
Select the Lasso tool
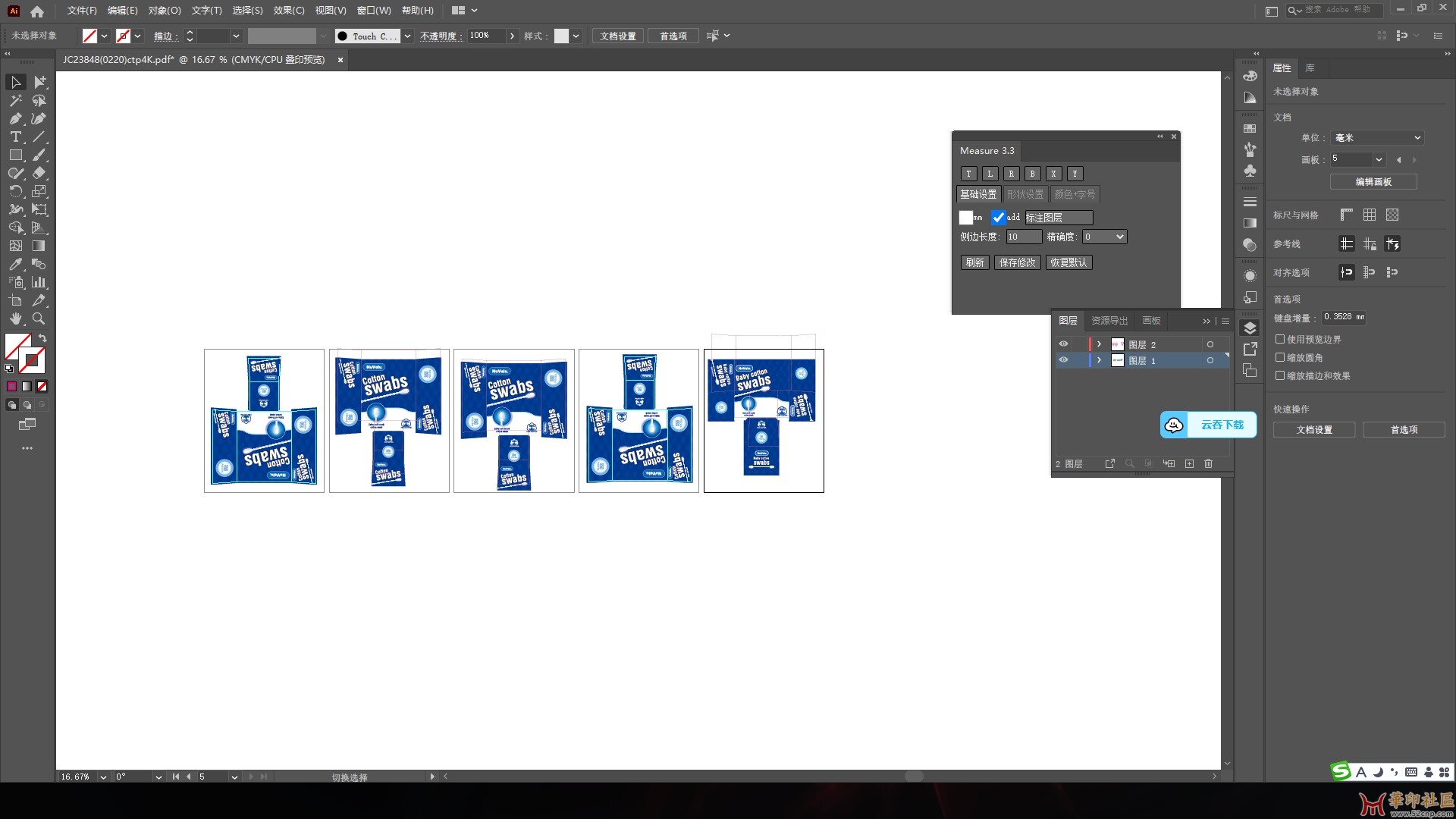tap(39, 100)
